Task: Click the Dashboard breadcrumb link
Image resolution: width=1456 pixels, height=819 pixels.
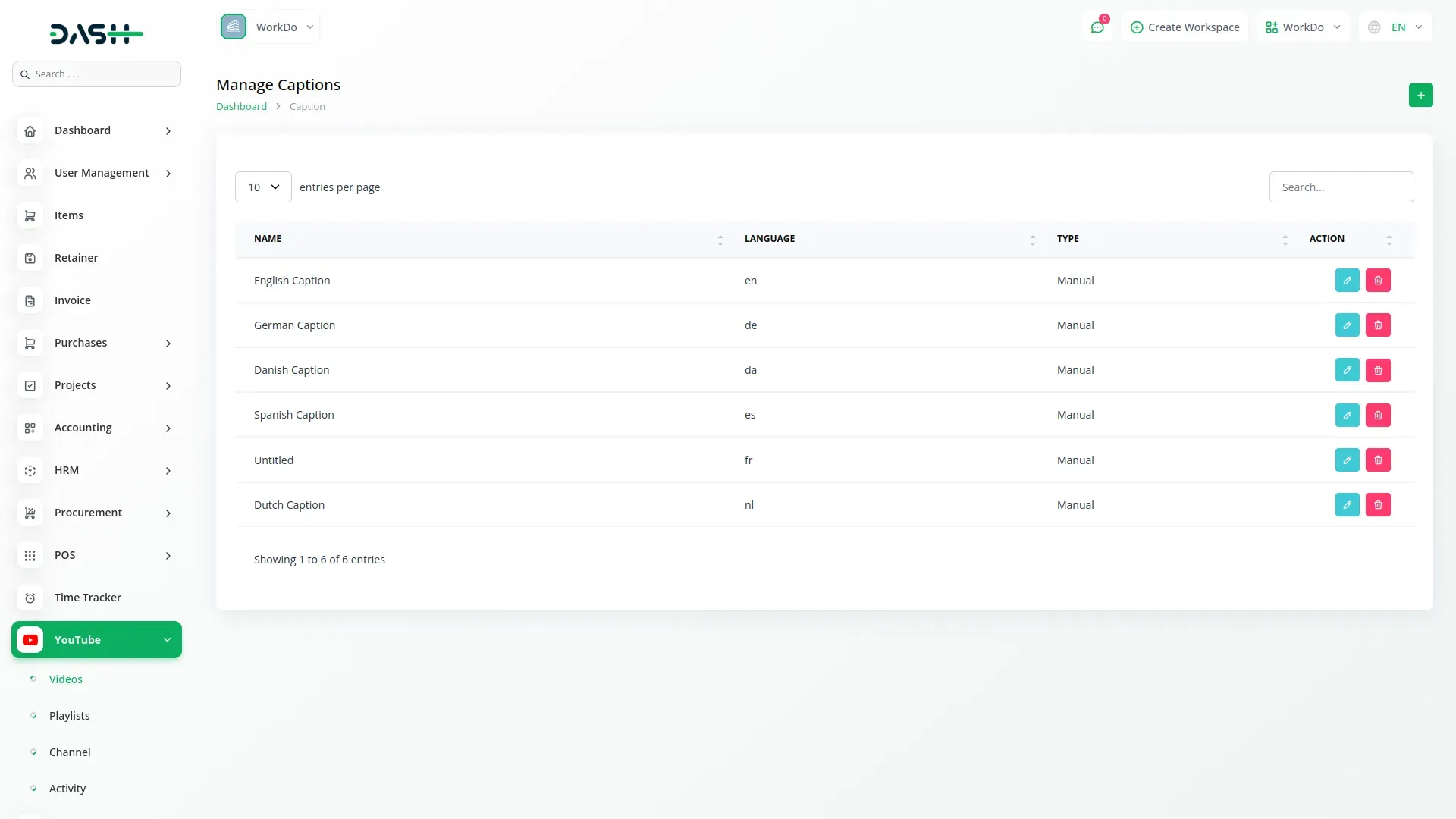Action: [x=241, y=105]
